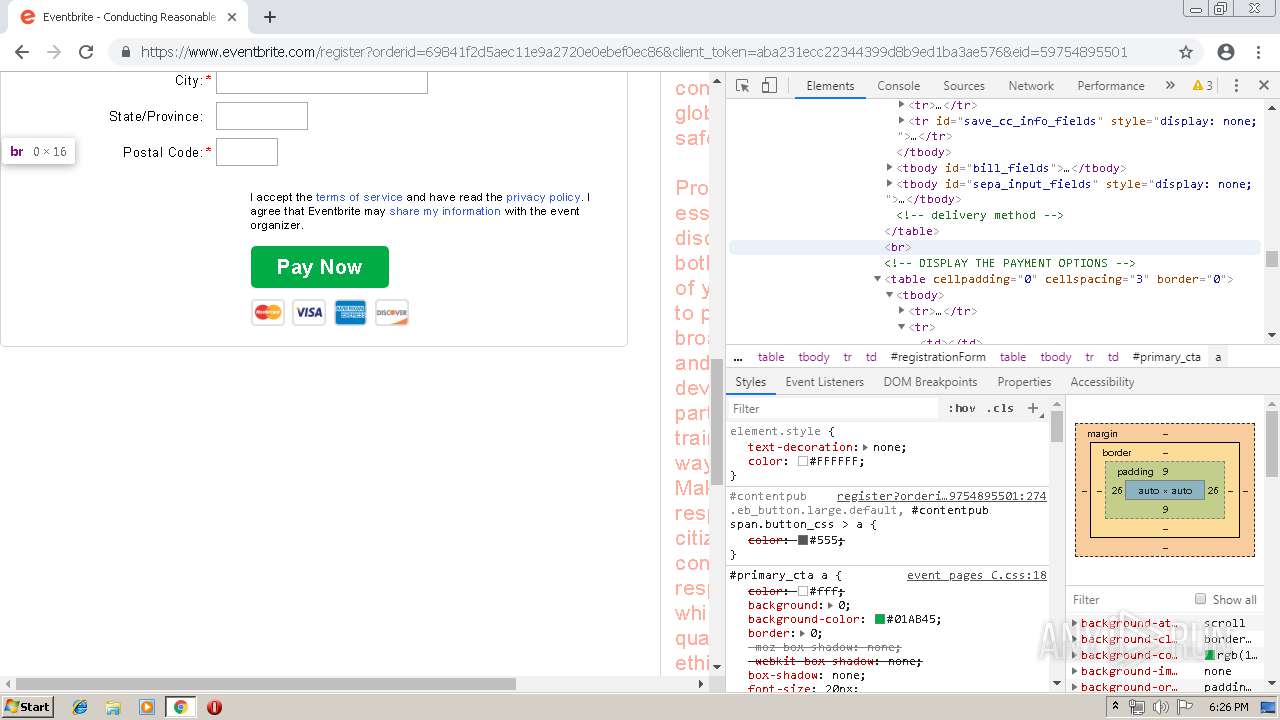The height and width of the screenshot is (720, 1280).
Task: Expand computed background-image property
Action: click(x=1075, y=671)
